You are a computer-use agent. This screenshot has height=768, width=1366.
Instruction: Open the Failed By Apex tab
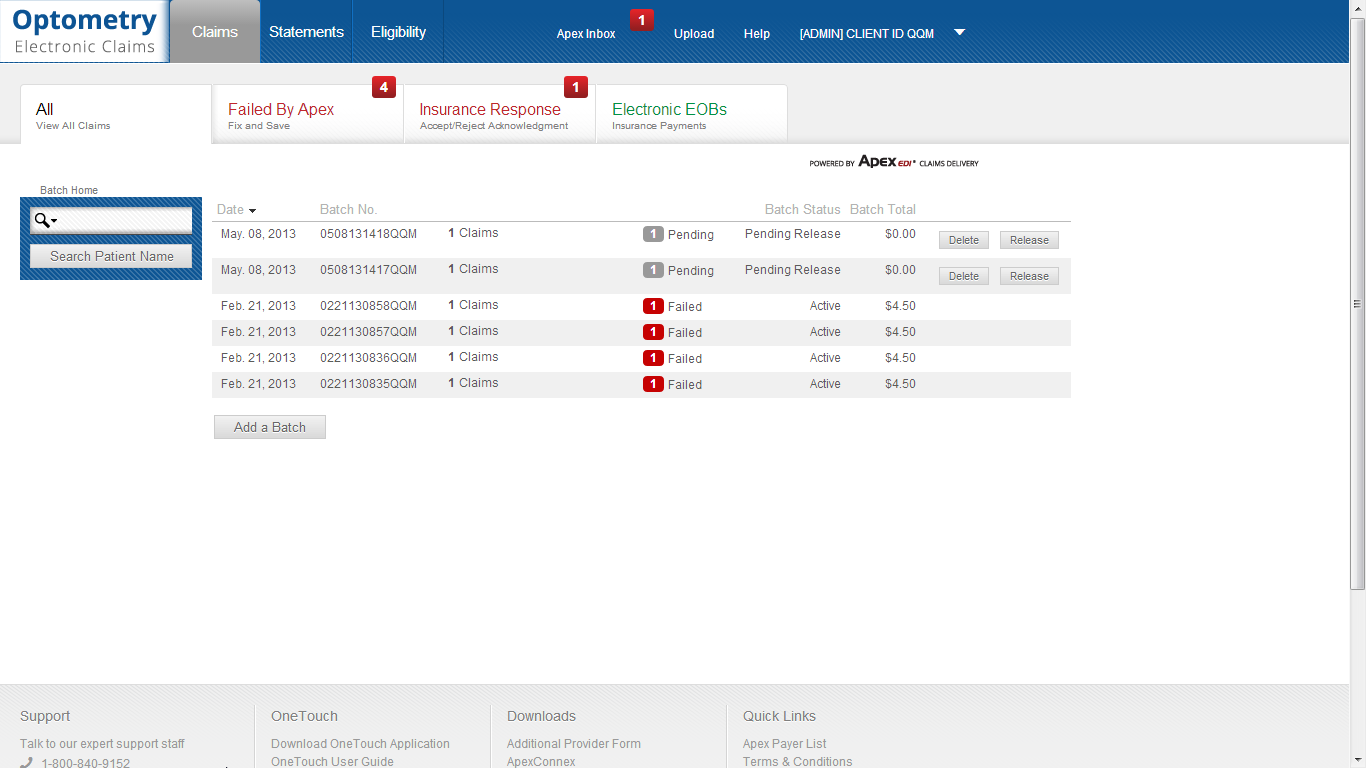point(308,114)
